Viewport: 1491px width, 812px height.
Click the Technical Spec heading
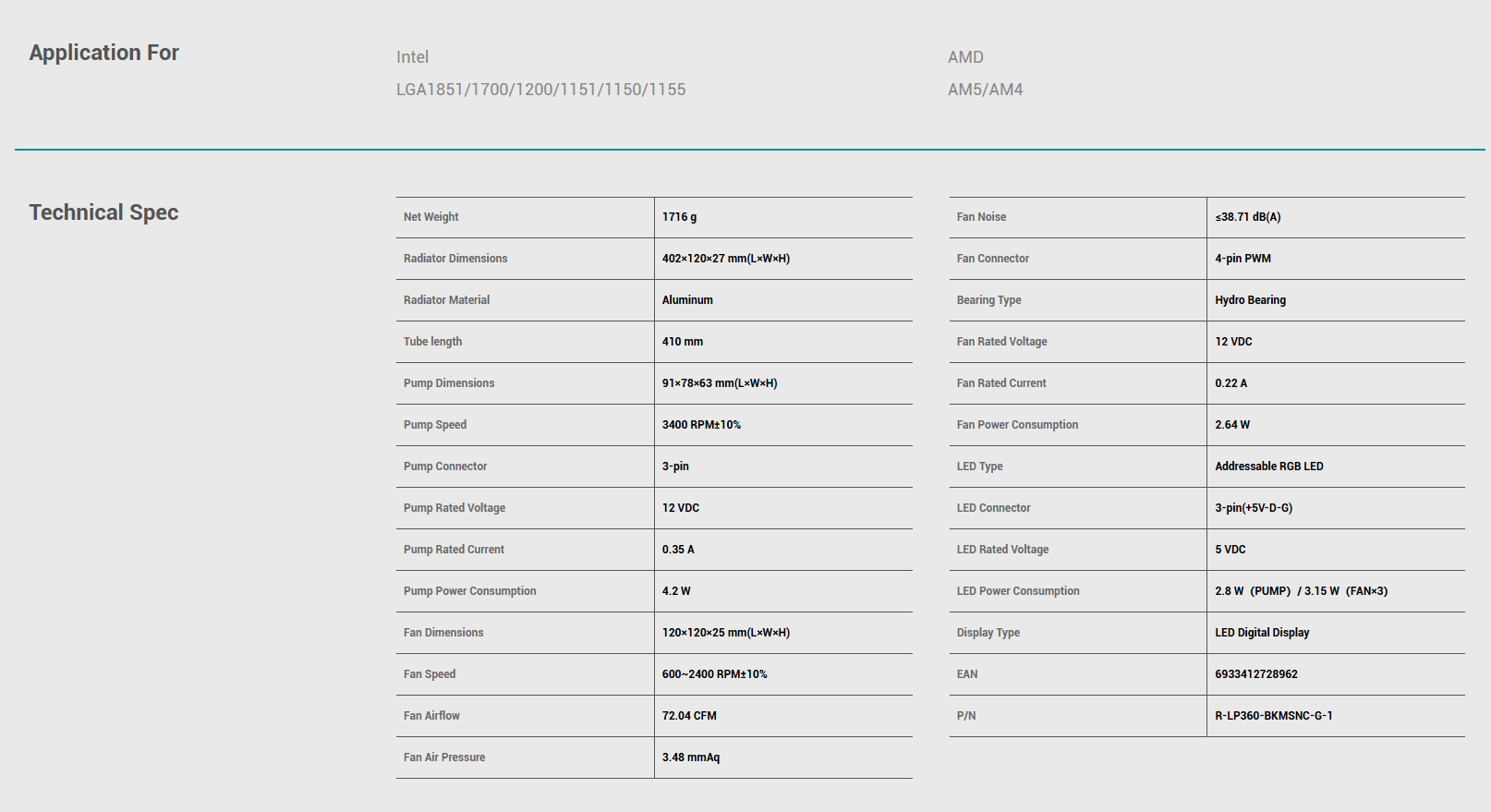pos(103,212)
